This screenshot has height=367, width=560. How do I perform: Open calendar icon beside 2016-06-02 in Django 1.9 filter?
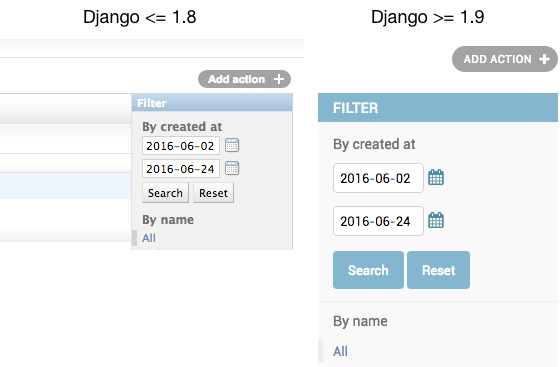pyautogui.click(x=436, y=177)
